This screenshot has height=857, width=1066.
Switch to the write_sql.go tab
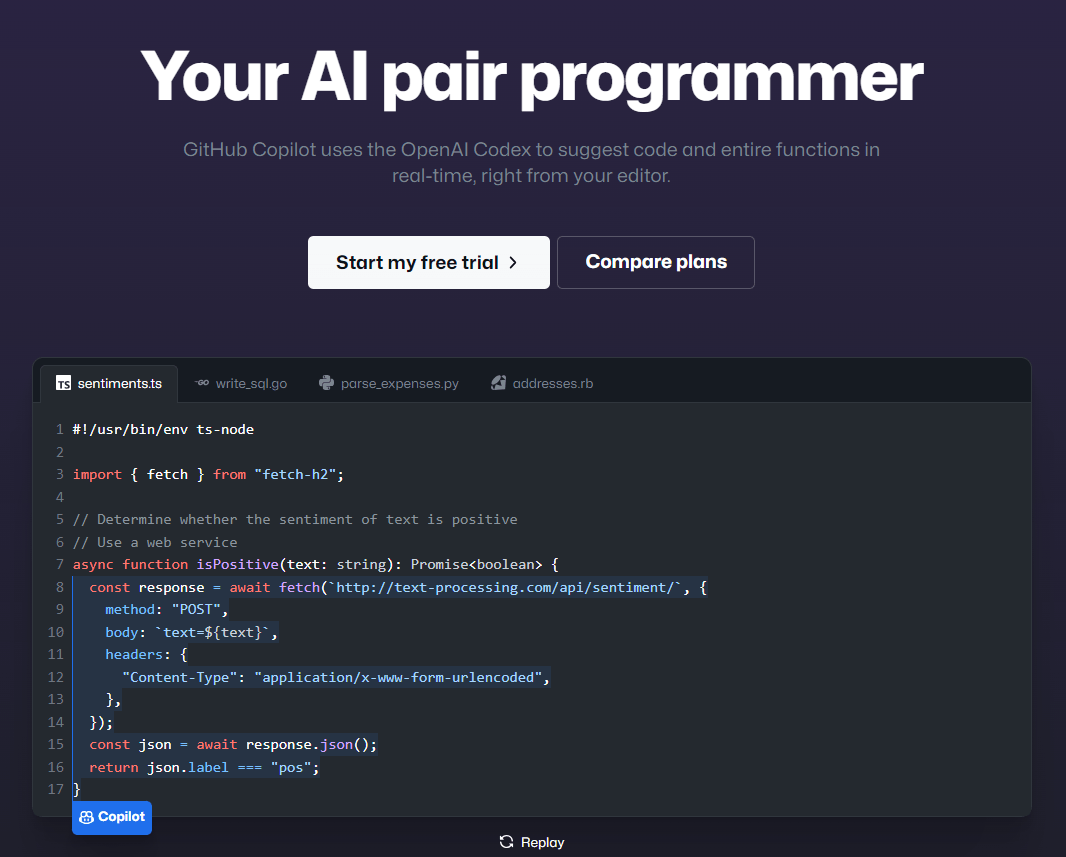241,383
